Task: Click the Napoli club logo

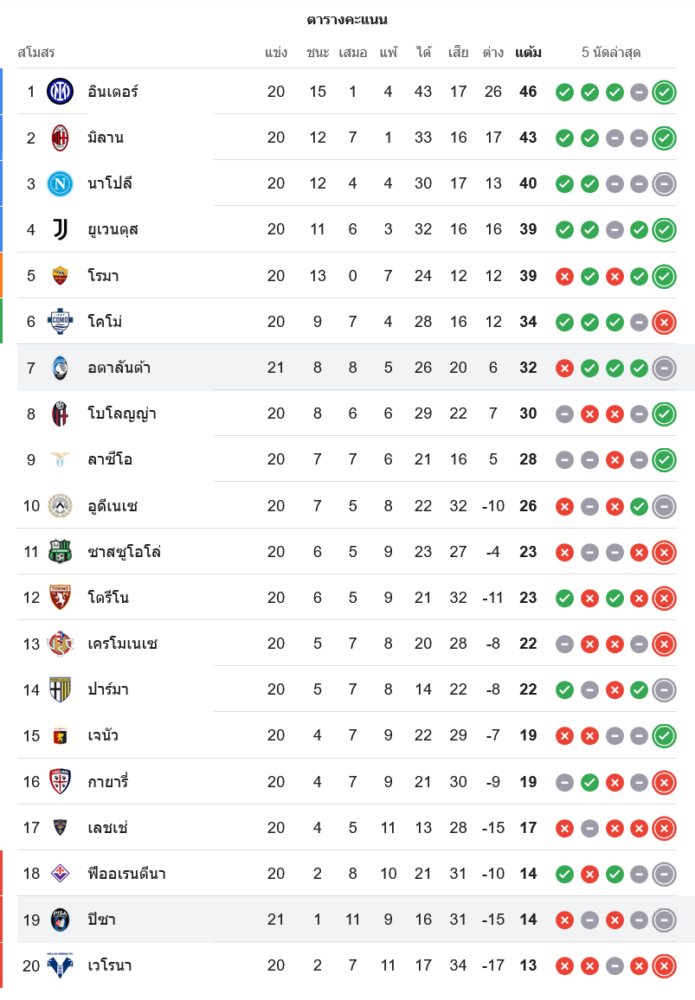Action: (x=60, y=184)
